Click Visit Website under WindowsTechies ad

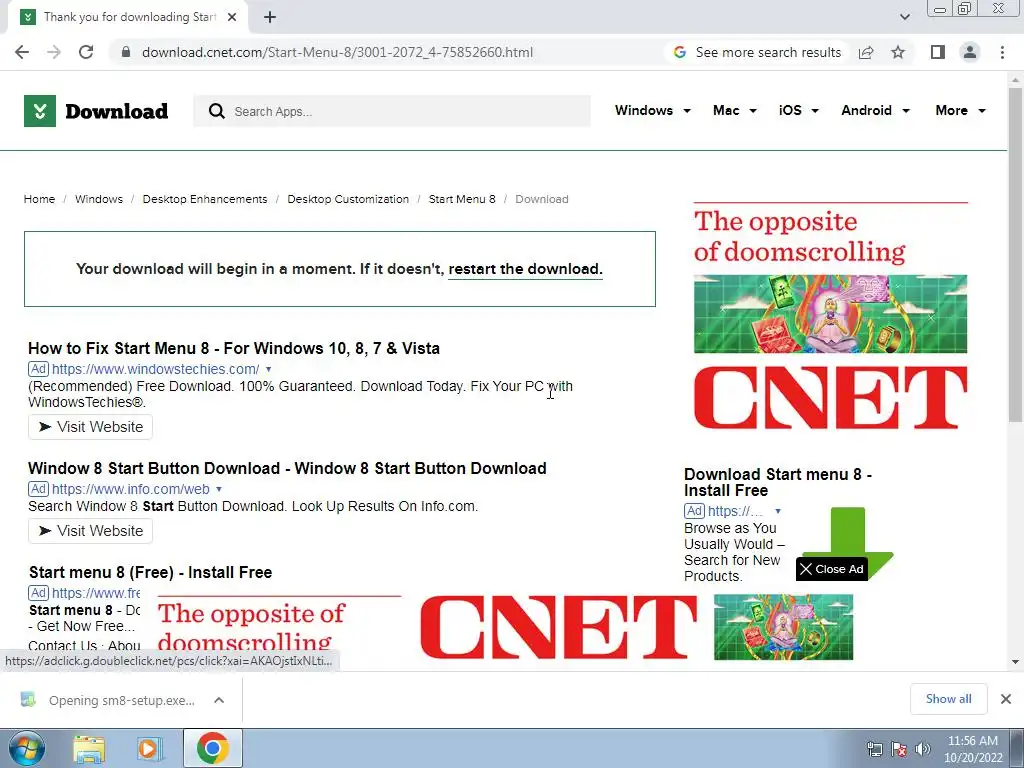pyautogui.click(x=90, y=427)
